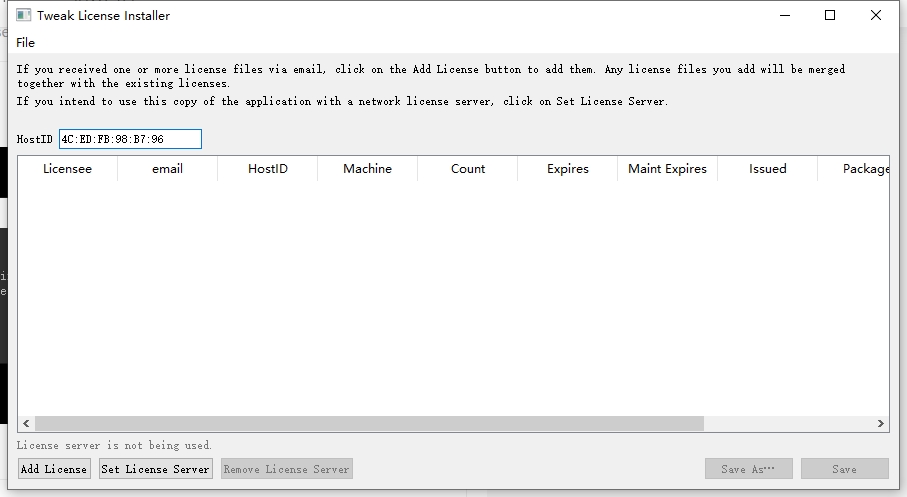Maximize the Tweak License Installer window
Screen dimensions: 907x497
tap(830, 16)
